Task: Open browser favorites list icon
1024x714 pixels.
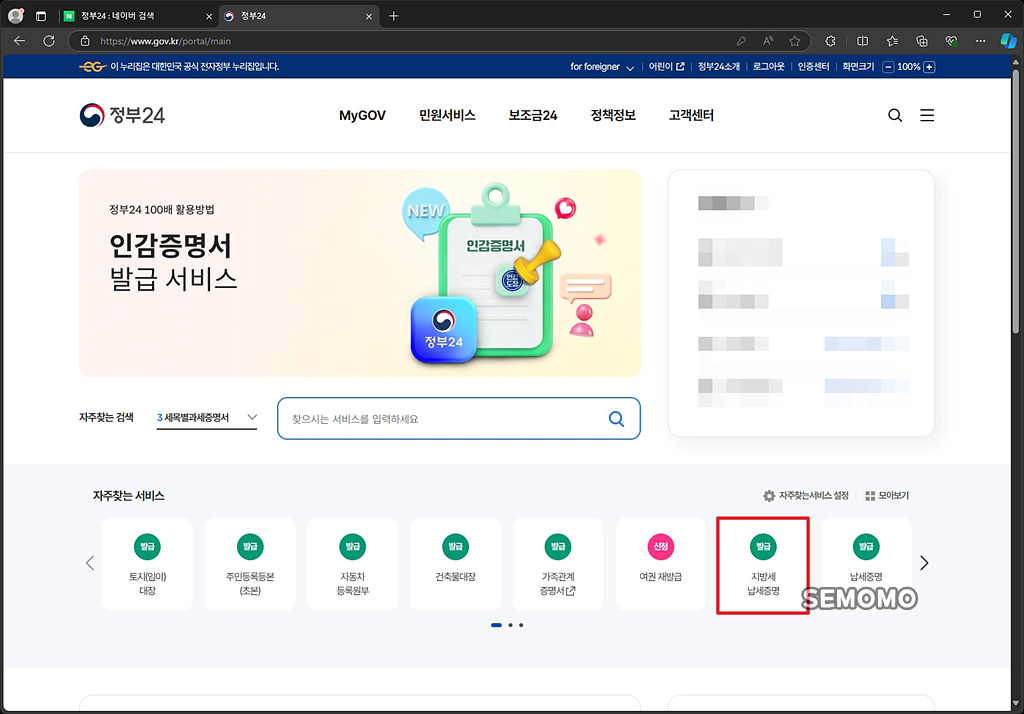Action: tap(892, 41)
